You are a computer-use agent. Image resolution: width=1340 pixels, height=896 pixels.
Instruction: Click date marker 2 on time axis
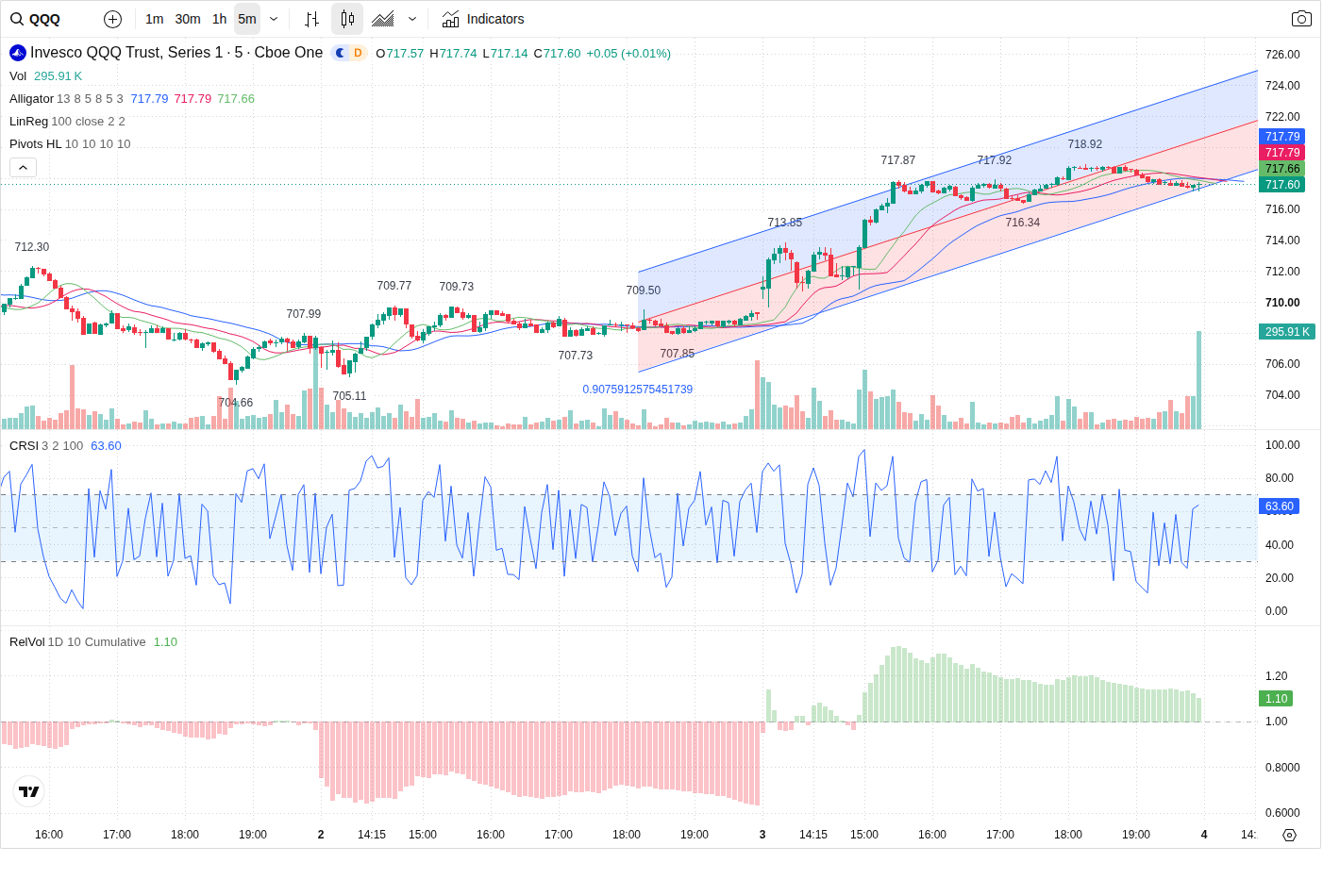(321, 835)
